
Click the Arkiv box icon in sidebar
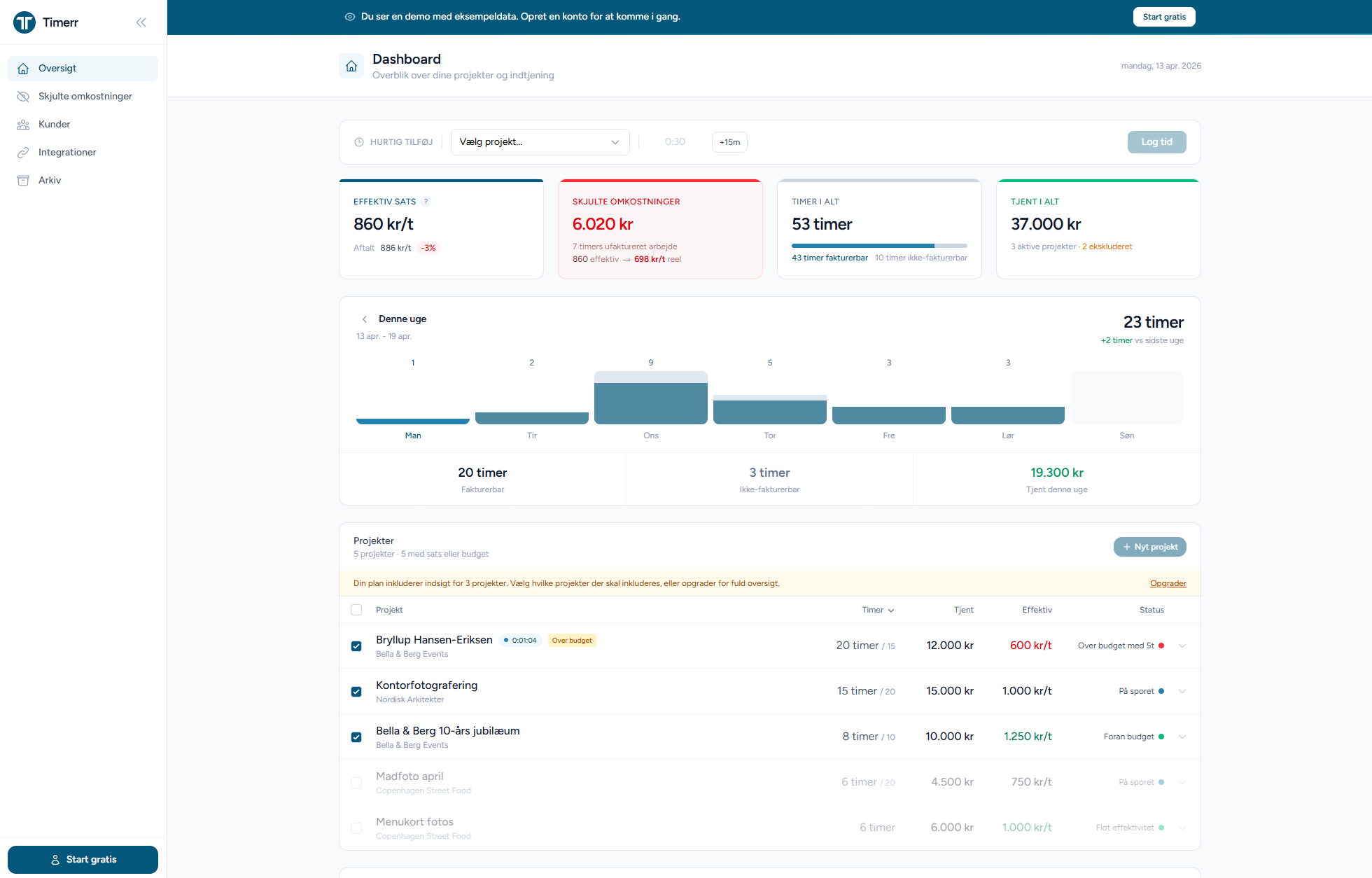point(23,181)
